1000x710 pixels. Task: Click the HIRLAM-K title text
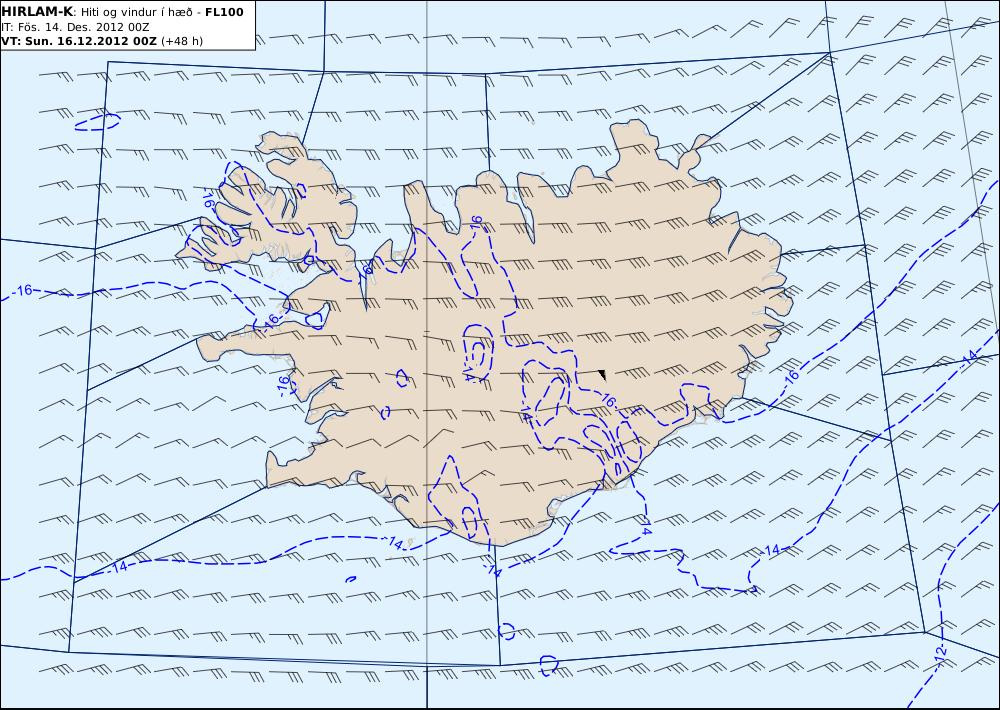click(38, 12)
